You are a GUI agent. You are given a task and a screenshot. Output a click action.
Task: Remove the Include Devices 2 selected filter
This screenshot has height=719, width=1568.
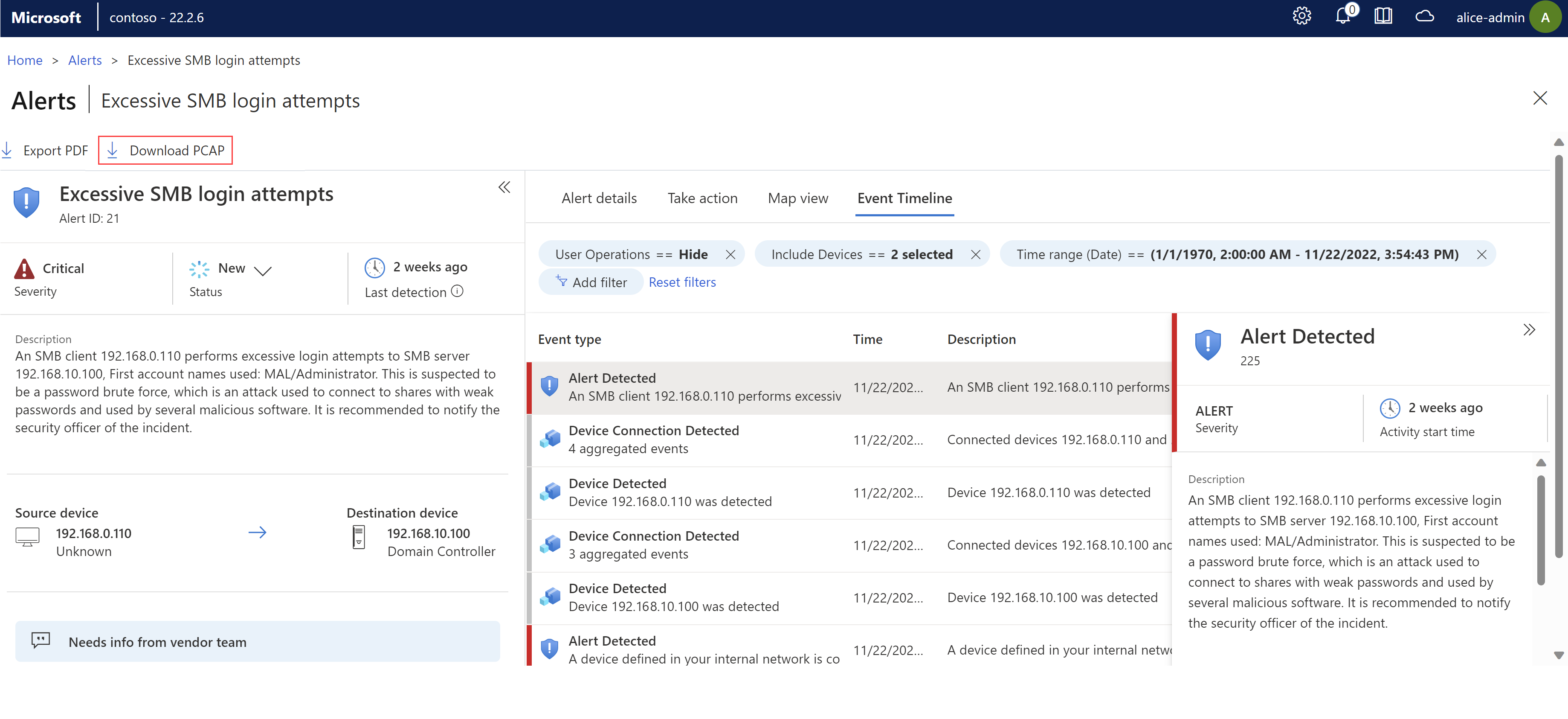pos(977,254)
